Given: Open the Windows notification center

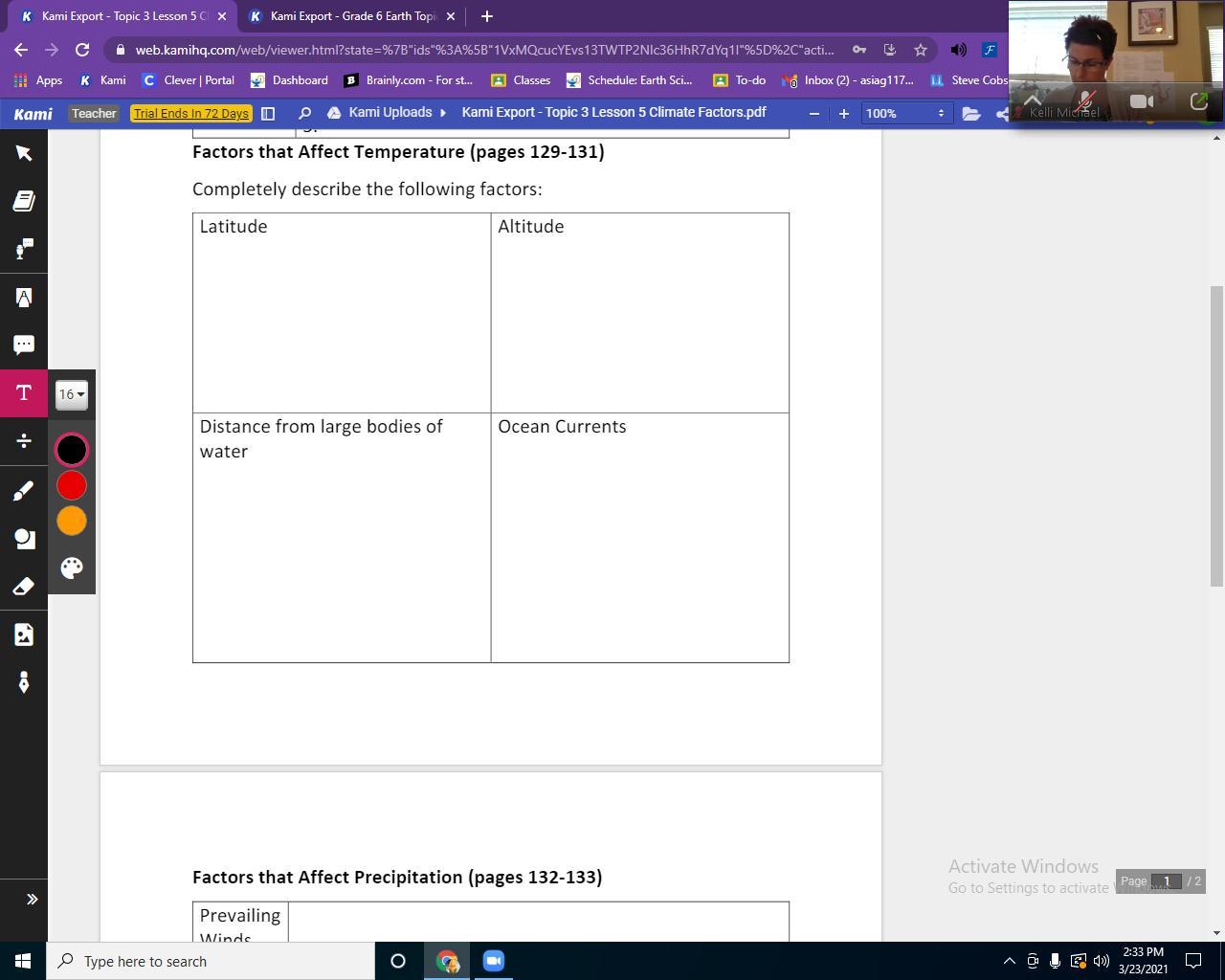Looking at the screenshot, I should pyautogui.click(x=1194, y=961).
